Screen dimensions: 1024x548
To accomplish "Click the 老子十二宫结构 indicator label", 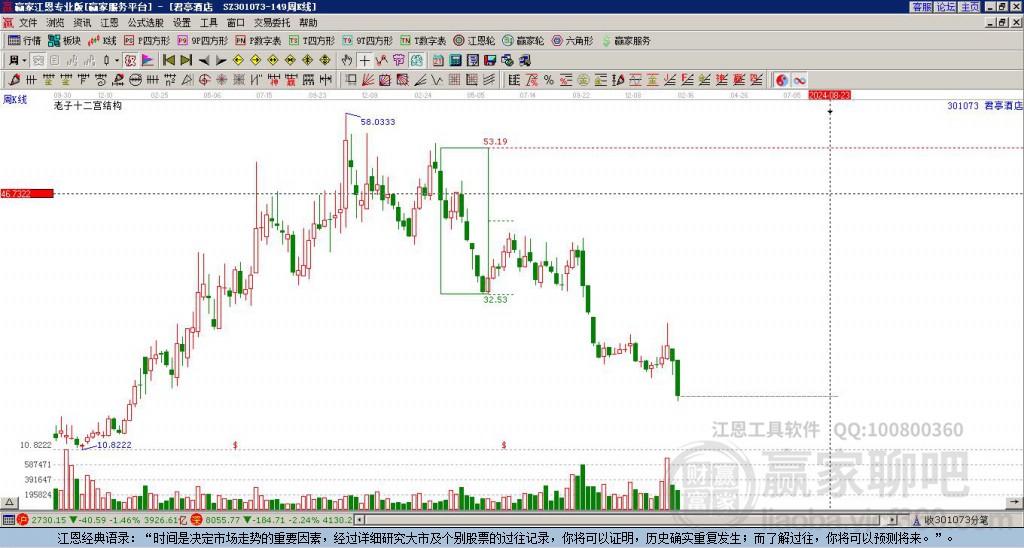I will pos(88,105).
